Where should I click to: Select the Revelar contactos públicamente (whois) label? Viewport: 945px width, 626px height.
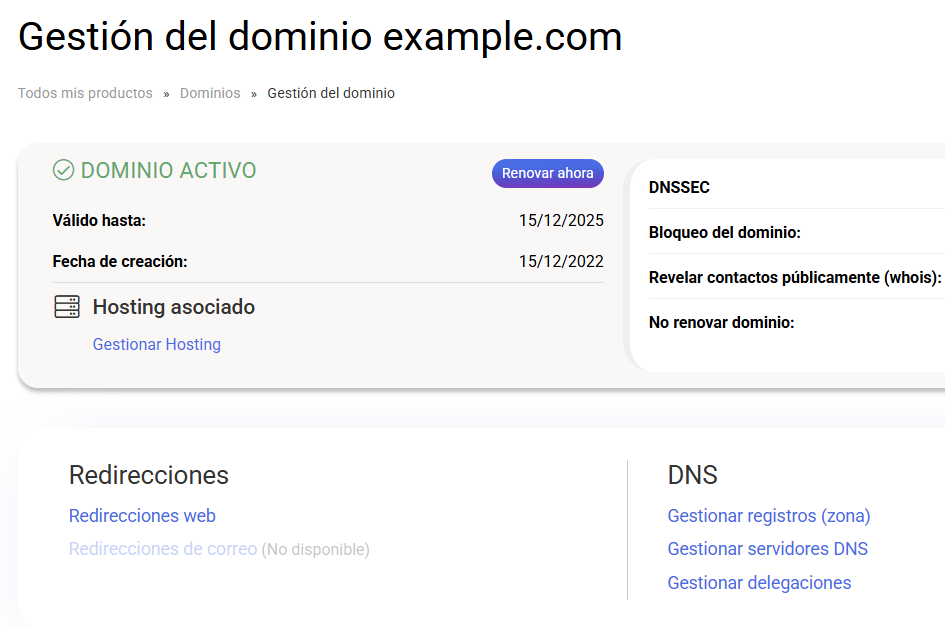795,278
